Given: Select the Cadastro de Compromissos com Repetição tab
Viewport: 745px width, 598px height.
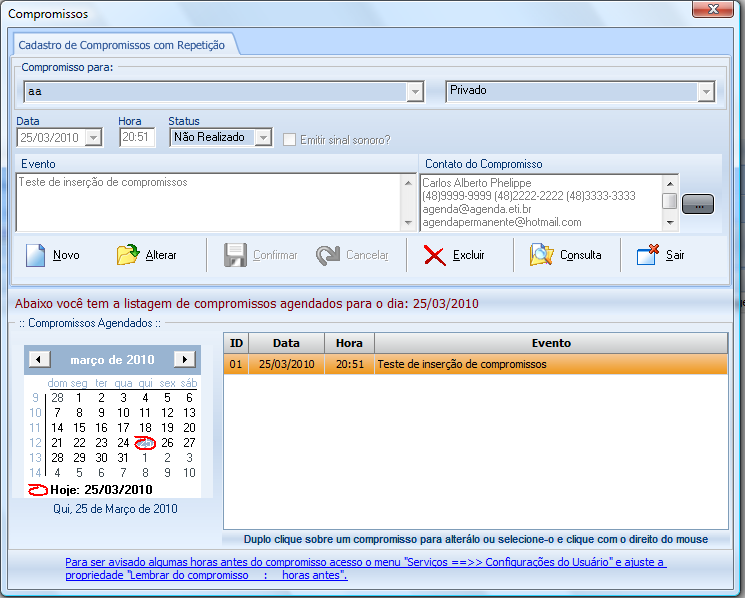Looking at the screenshot, I should (122, 45).
